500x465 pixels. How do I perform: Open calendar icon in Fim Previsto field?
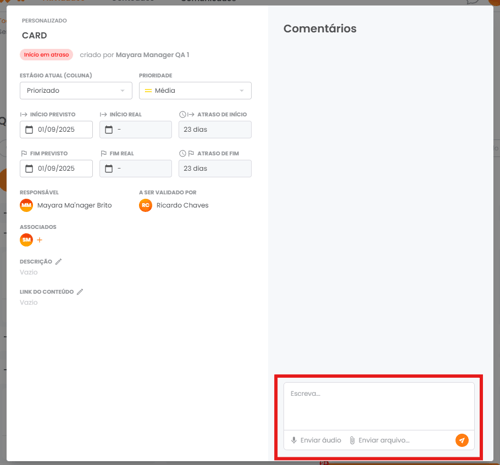click(x=29, y=168)
